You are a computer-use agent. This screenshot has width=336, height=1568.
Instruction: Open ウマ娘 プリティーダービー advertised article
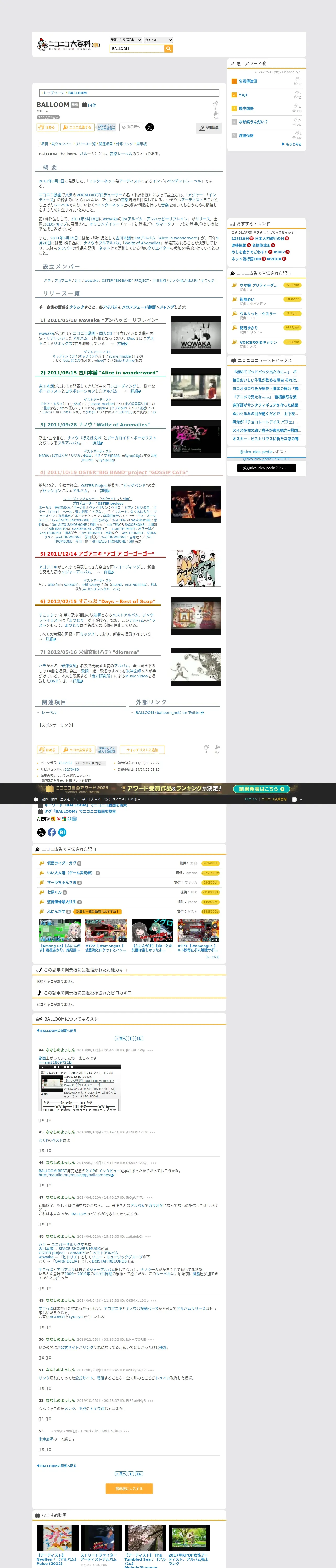(259, 285)
